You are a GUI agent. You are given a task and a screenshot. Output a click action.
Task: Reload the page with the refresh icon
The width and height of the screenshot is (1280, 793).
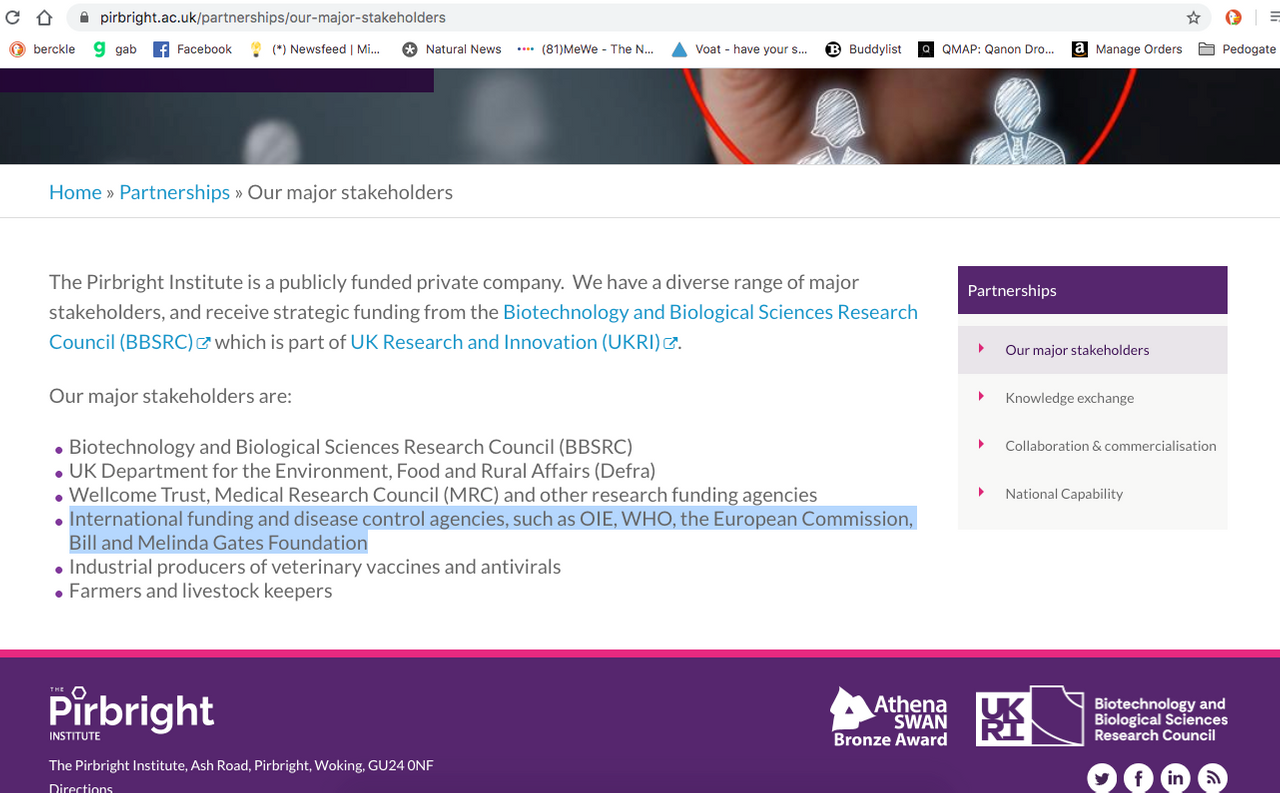pyautogui.click(x=13, y=17)
